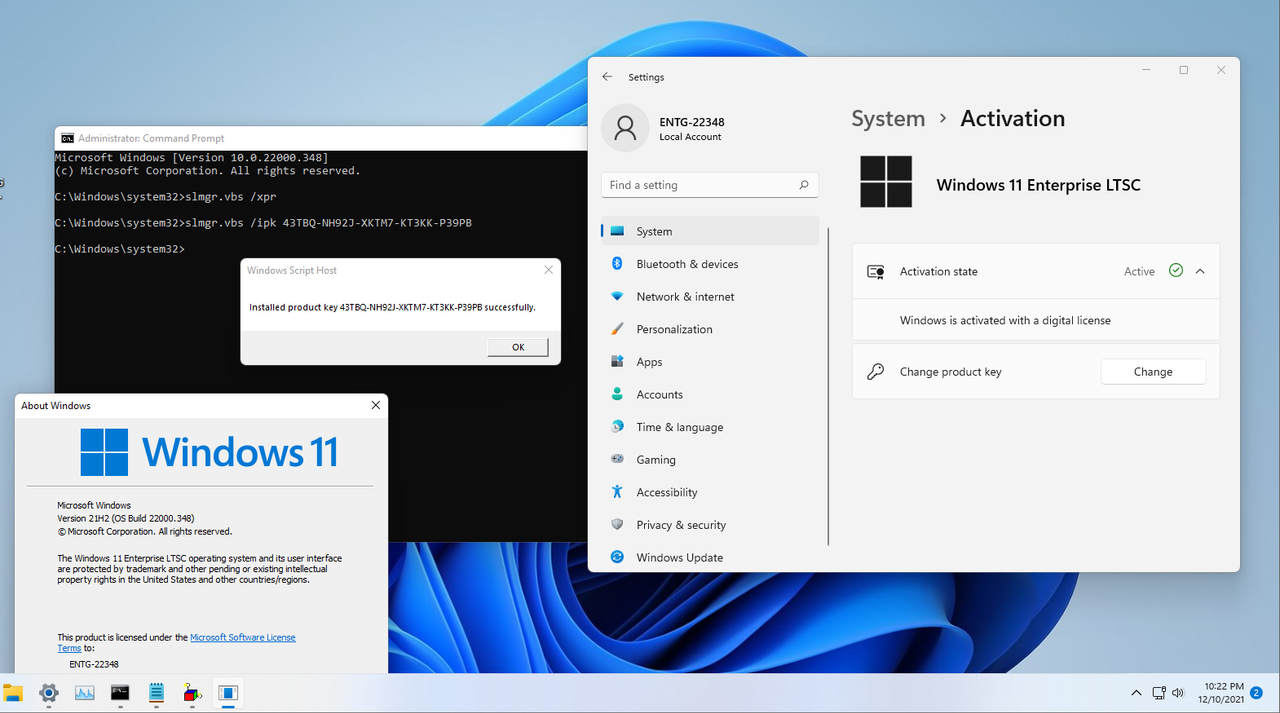
Task: Switch to the About Windows taskbar icon
Action: tap(228, 692)
